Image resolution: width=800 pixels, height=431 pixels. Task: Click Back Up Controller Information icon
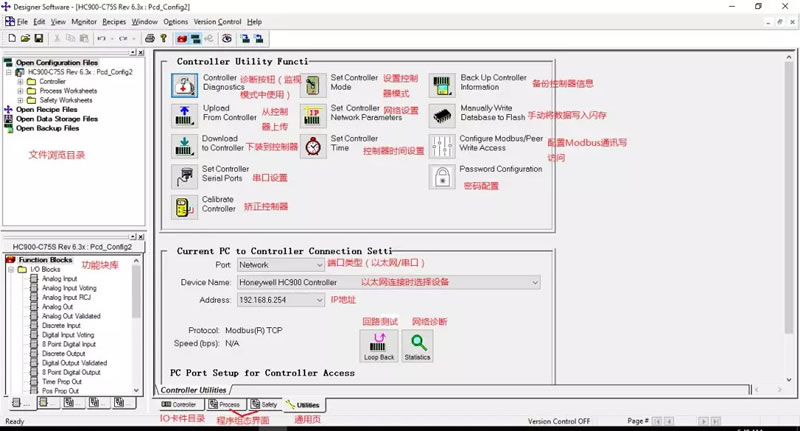pyautogui.click(x=442, y=85)
